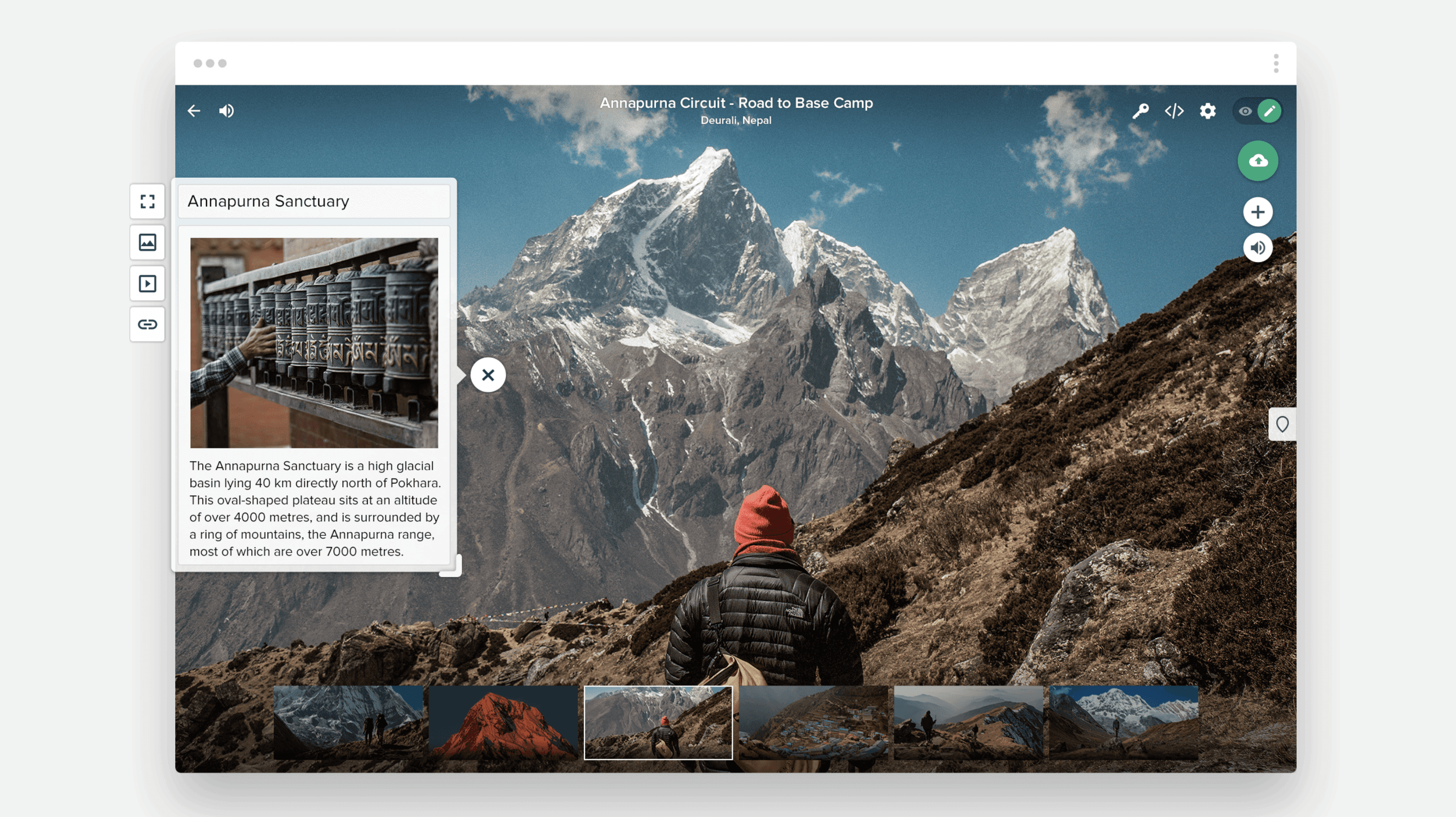Open the browser three-dot menu

click(1276, 63)
